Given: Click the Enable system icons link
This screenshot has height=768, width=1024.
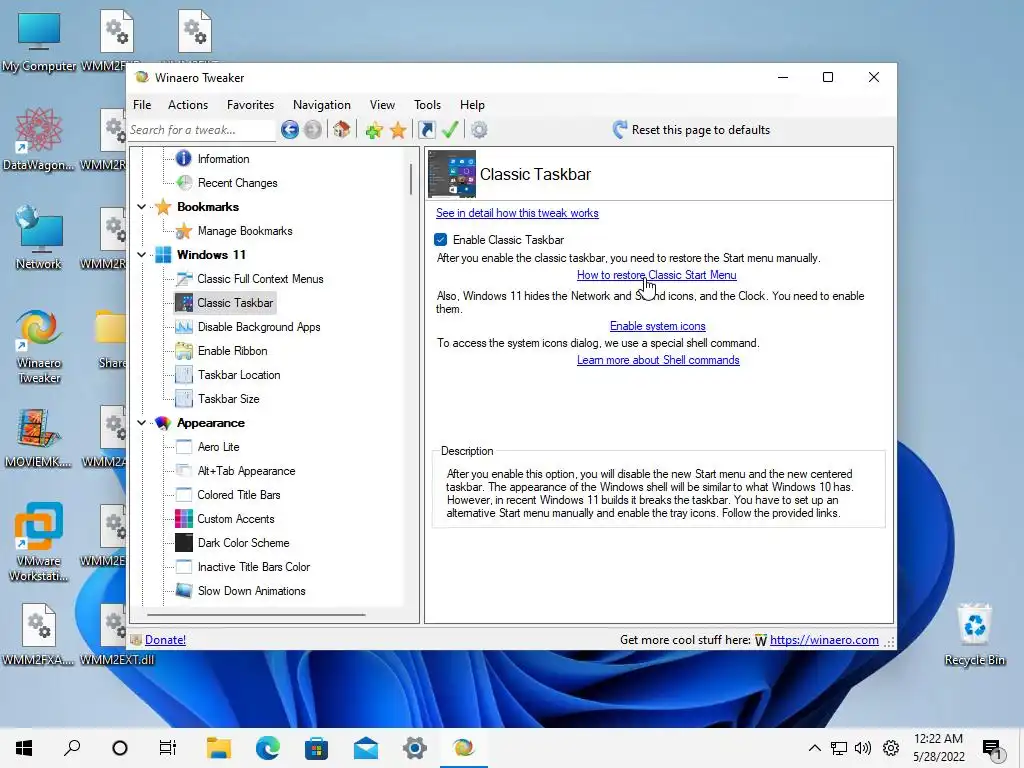Looking at the screenshot, I should point(658,326).
